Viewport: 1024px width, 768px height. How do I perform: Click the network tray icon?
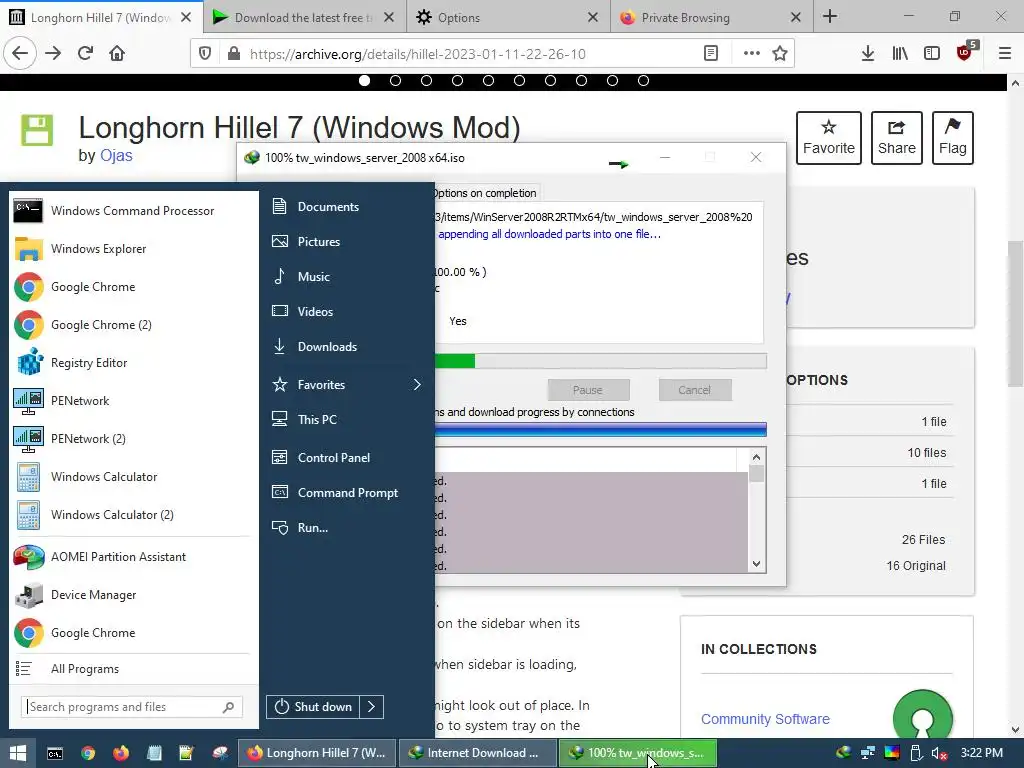(x=868, y=753)
